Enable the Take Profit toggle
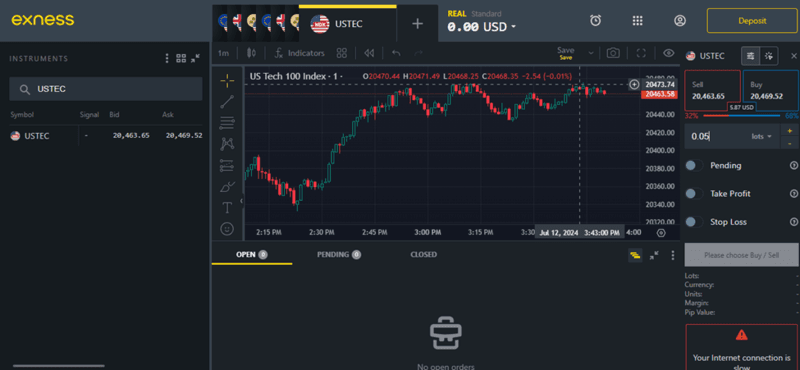This screenshot has width=800, height=370. [694, 193]
